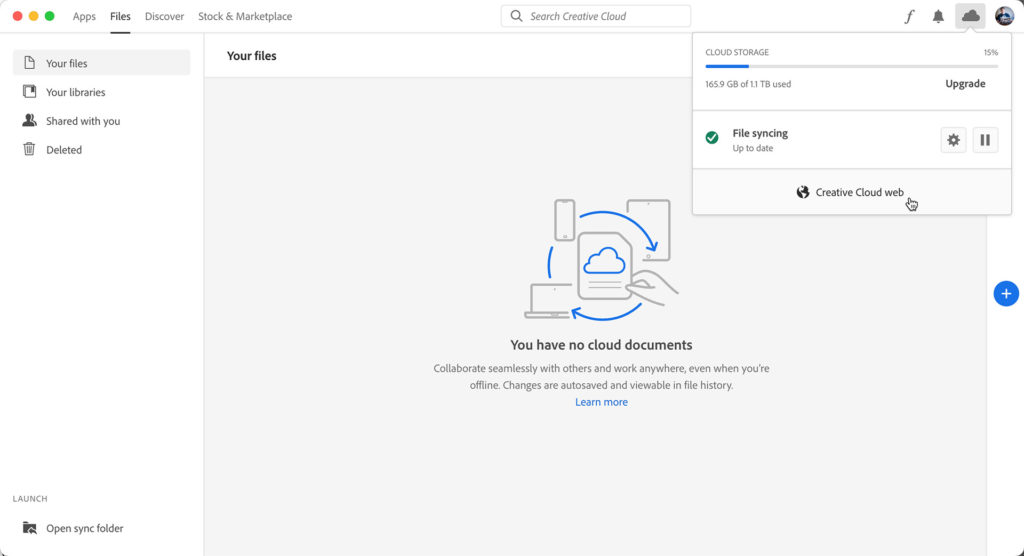The height and width of the screenshot is (556, 1024).
Task: Click the Up to date status text
Action: [752, 148]
